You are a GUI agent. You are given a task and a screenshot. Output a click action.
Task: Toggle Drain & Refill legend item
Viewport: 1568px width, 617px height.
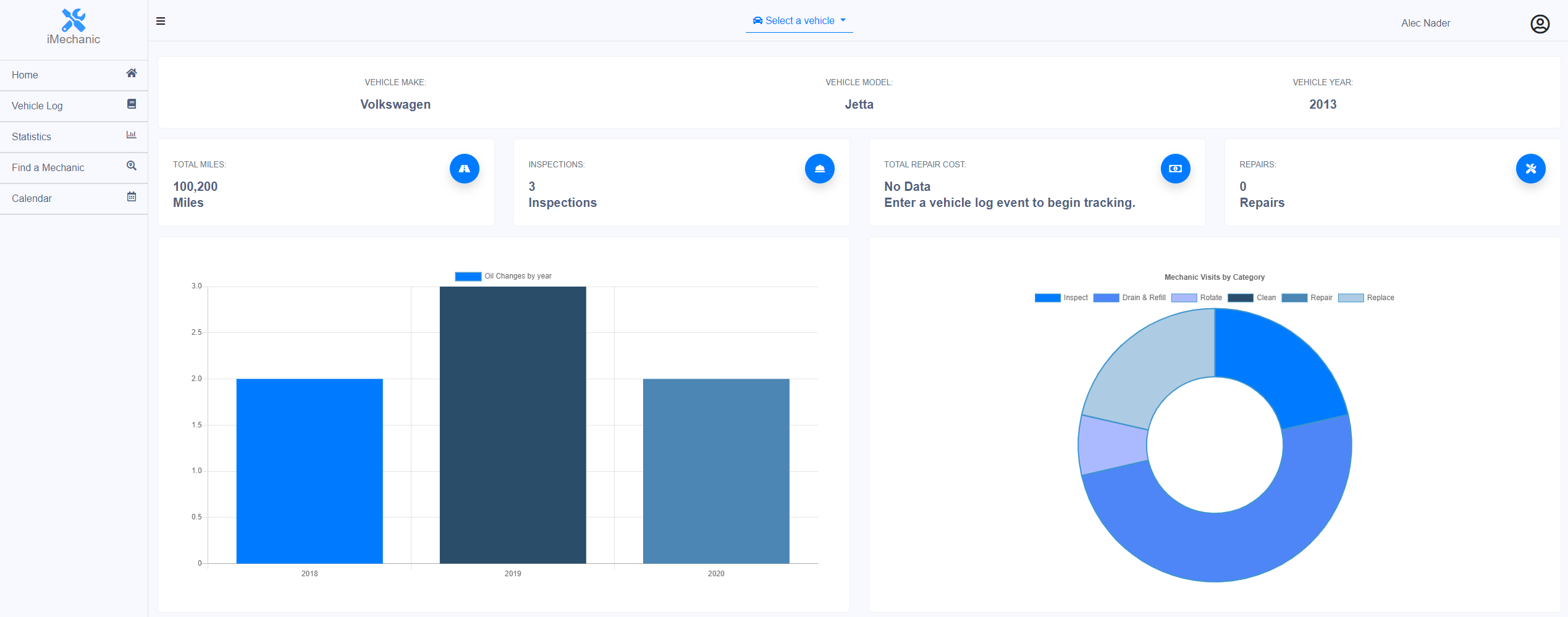pyautogui.click(x=1129, y=298)
